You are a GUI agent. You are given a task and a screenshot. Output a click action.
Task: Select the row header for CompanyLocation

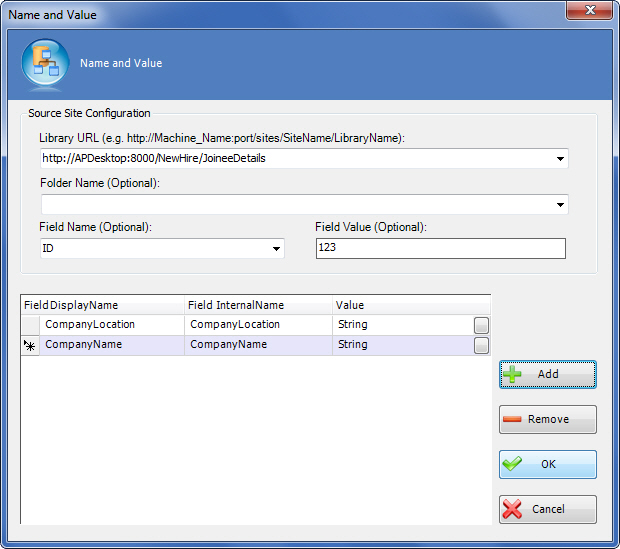[30, 325]
